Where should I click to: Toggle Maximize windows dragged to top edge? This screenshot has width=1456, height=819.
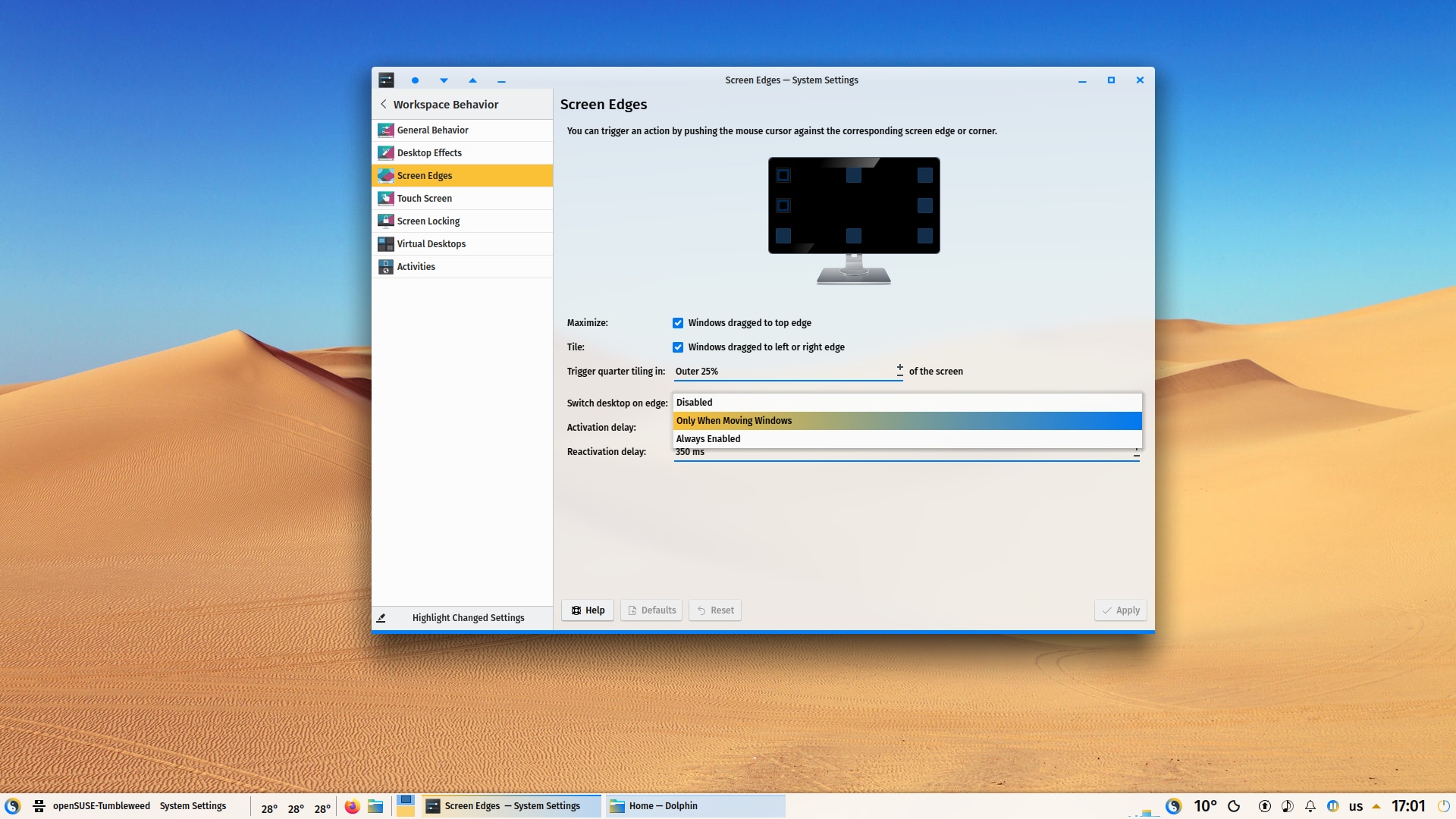(678, 323)
